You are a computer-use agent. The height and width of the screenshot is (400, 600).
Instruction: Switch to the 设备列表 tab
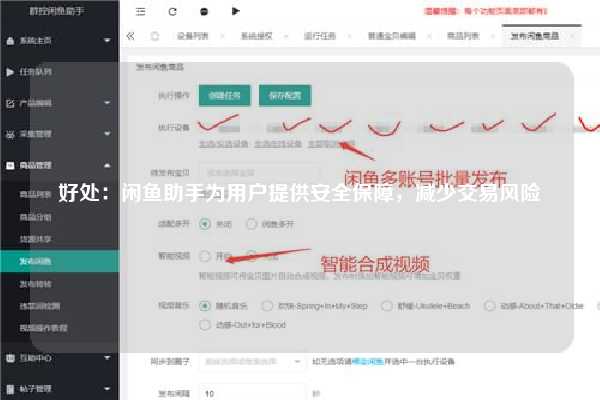coord(192,36)
